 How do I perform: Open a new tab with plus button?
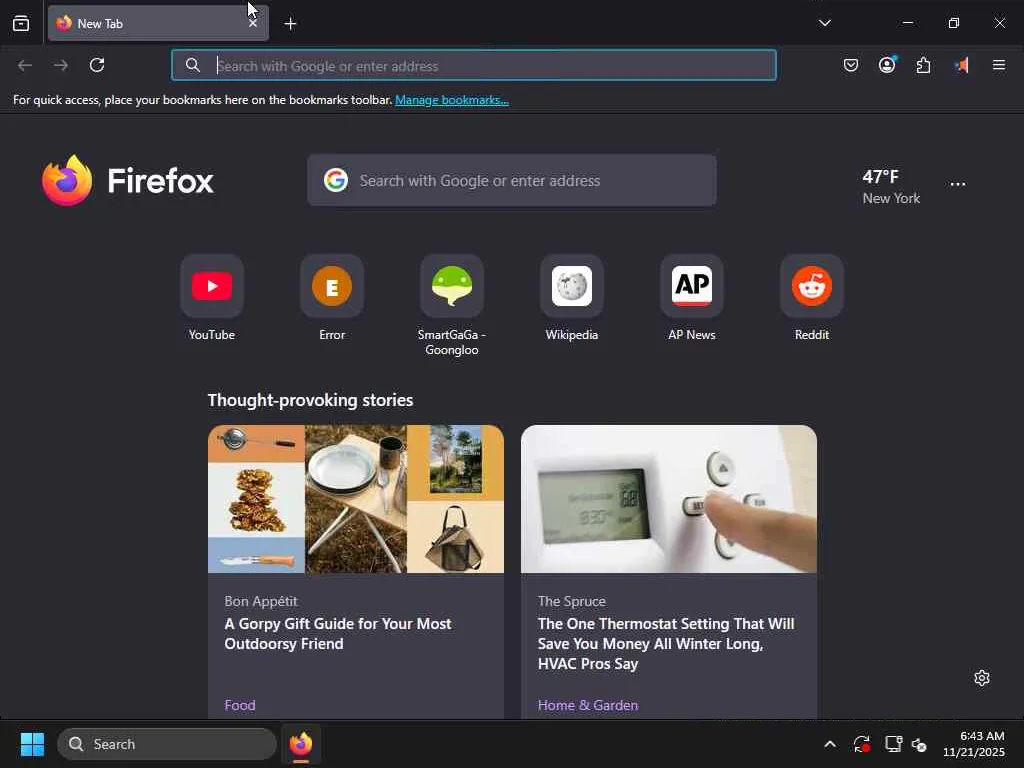point(291,24)
